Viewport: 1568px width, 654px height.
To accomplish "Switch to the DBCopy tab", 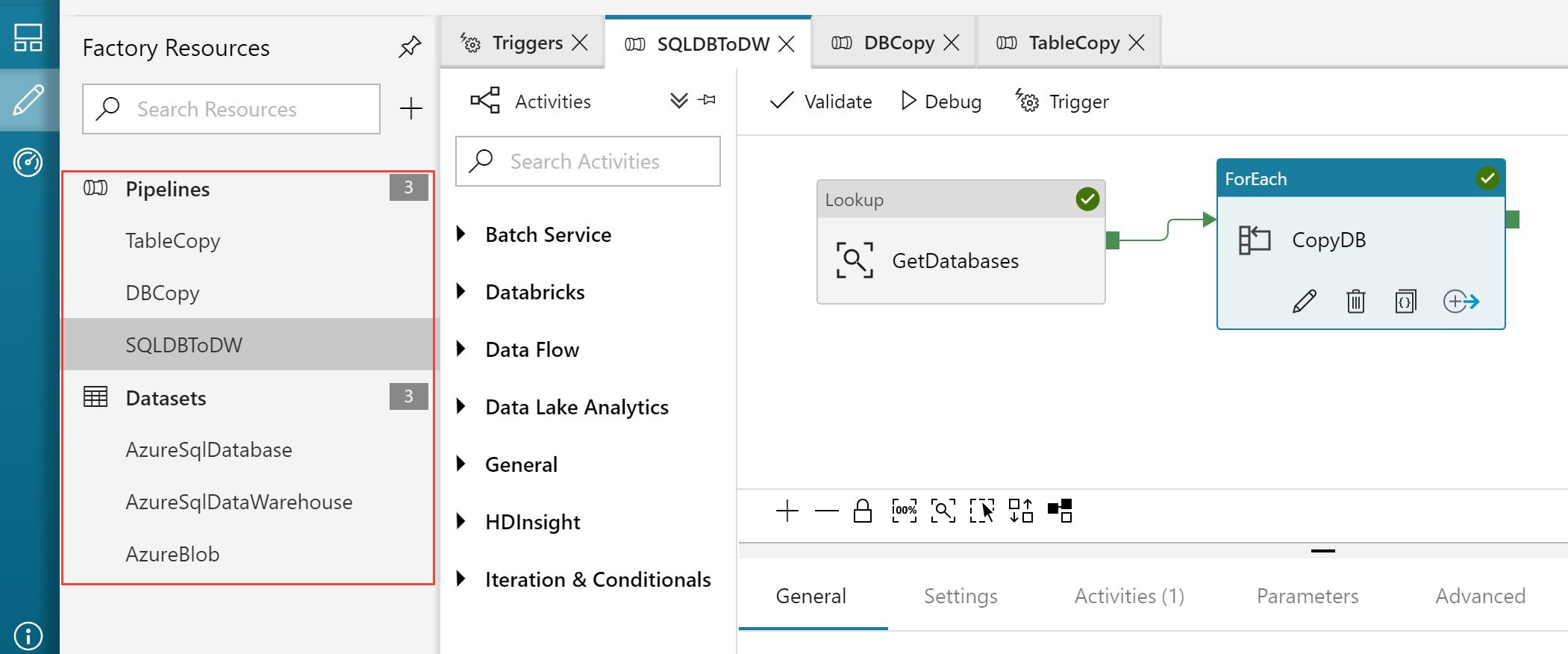I will click(894, 43).
